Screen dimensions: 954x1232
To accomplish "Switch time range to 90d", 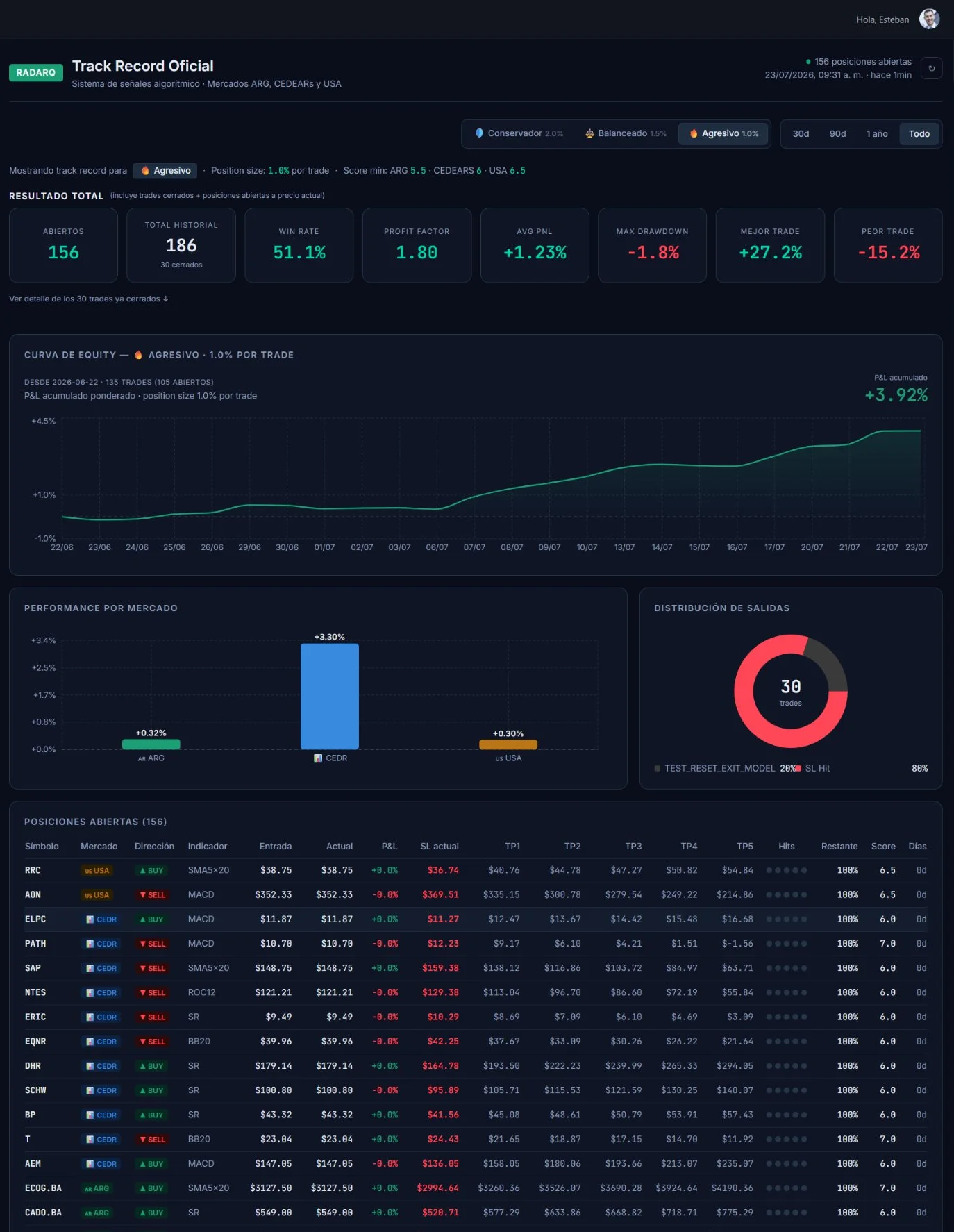I will click(837, 133).
